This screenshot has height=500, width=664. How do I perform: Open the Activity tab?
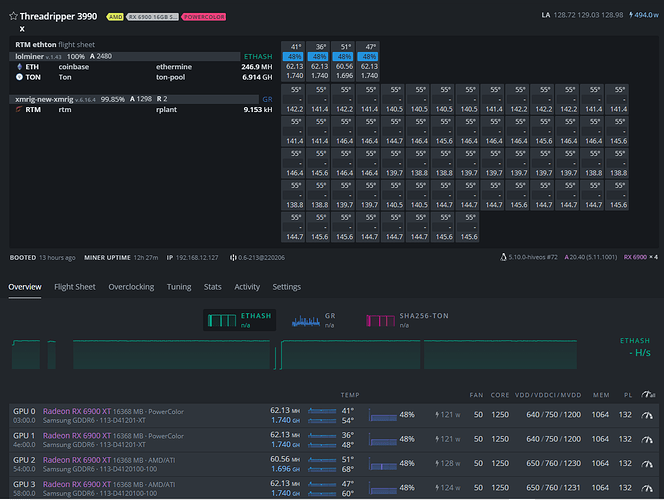pyautogui.click(x=247, y=287)
